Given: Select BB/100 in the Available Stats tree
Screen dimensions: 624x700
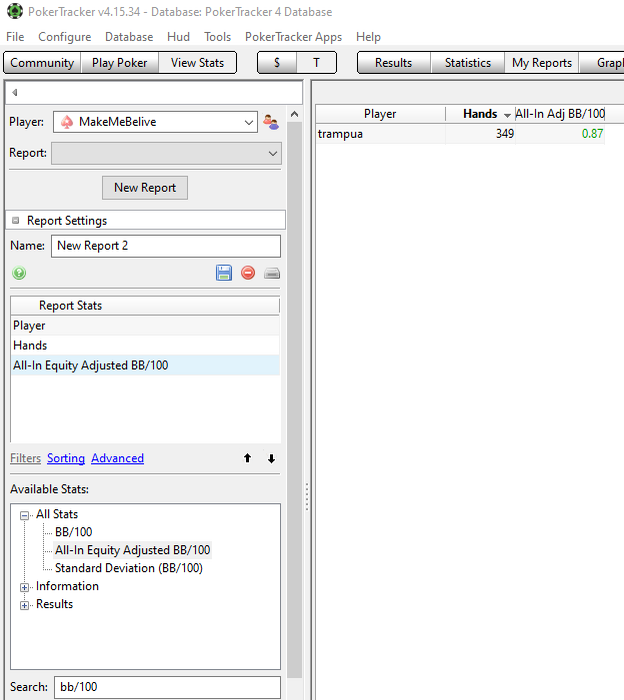Looking at the screenshot, I should (x=74, y=532).
